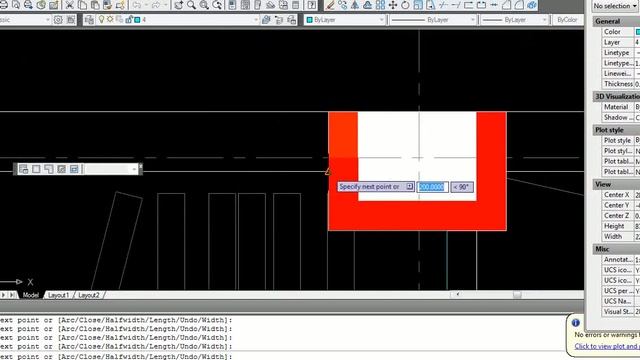The image size is (640, 360).
Task: Click the layer 4 color swatch
Action: [x=138, y=20]
